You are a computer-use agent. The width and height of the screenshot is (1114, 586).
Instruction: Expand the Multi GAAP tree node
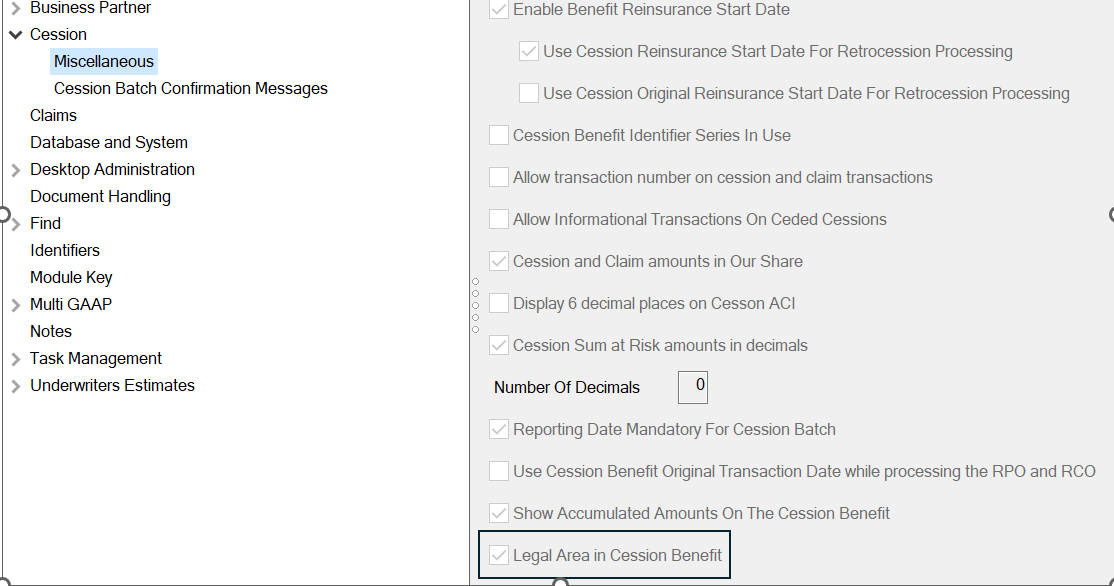(16, 305)
